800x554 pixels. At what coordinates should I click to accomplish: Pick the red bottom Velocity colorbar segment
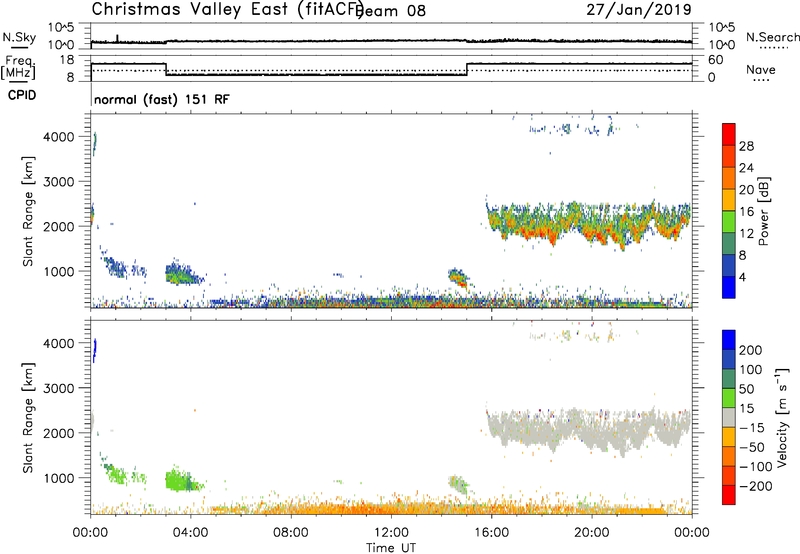coord(729,495)
